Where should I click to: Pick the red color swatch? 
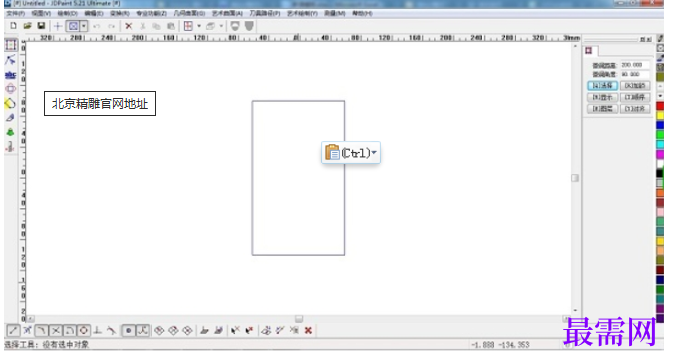coord(660,106)
